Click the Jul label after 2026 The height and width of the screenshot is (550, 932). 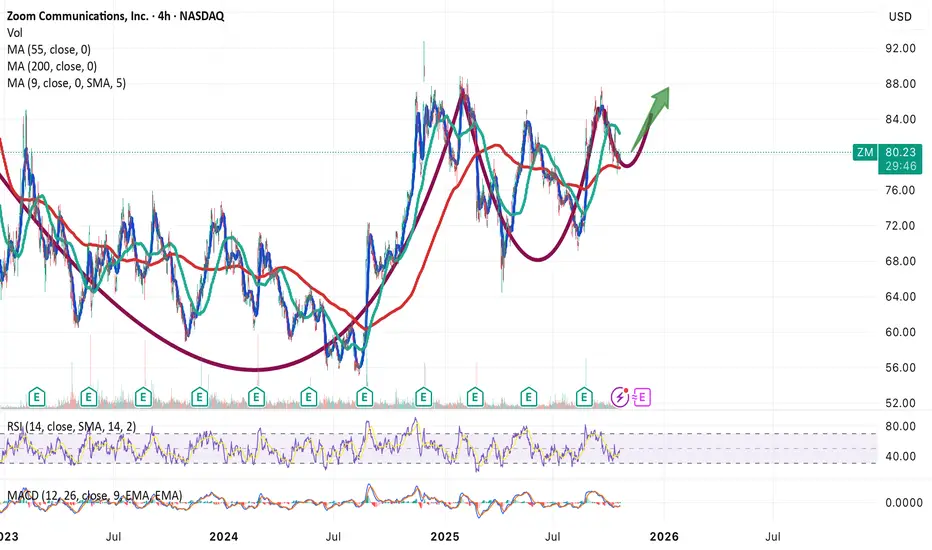point(773,536)
